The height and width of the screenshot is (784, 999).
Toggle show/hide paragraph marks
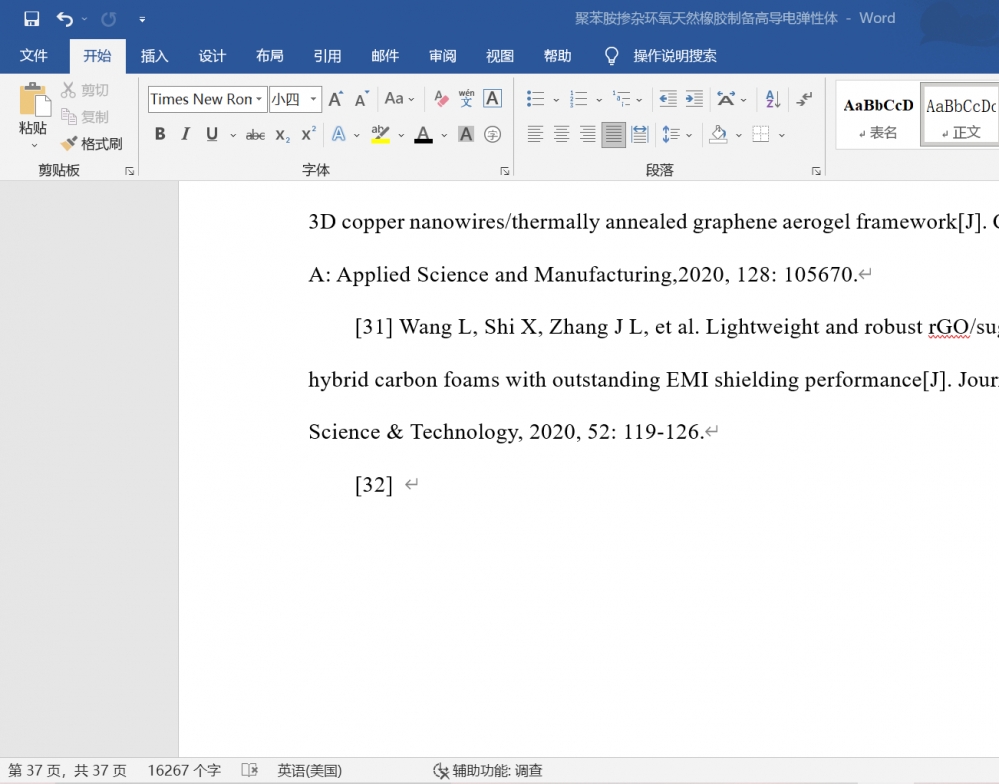(804, 99)
